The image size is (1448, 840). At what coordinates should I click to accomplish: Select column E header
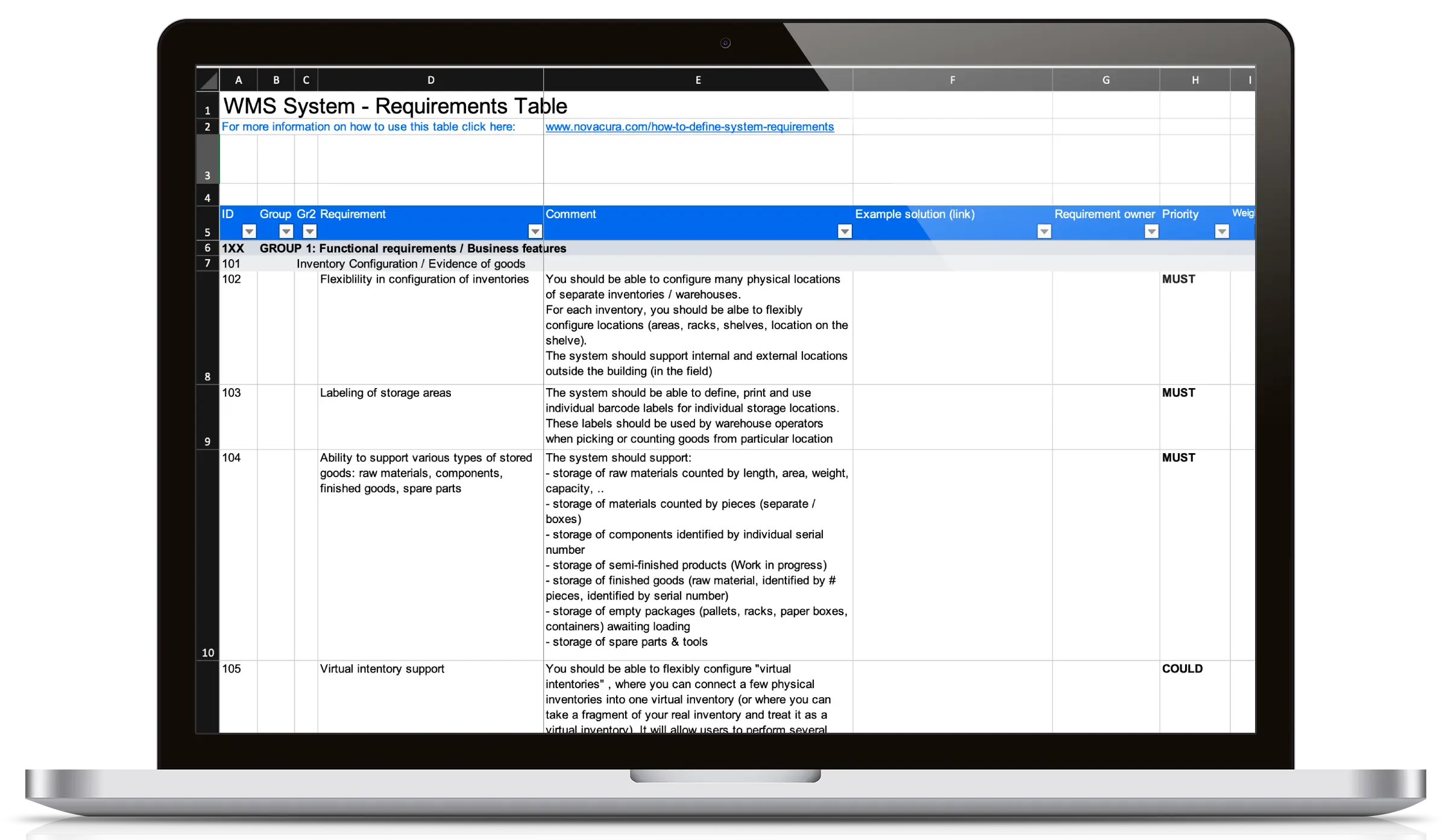(x=698, y=80)
